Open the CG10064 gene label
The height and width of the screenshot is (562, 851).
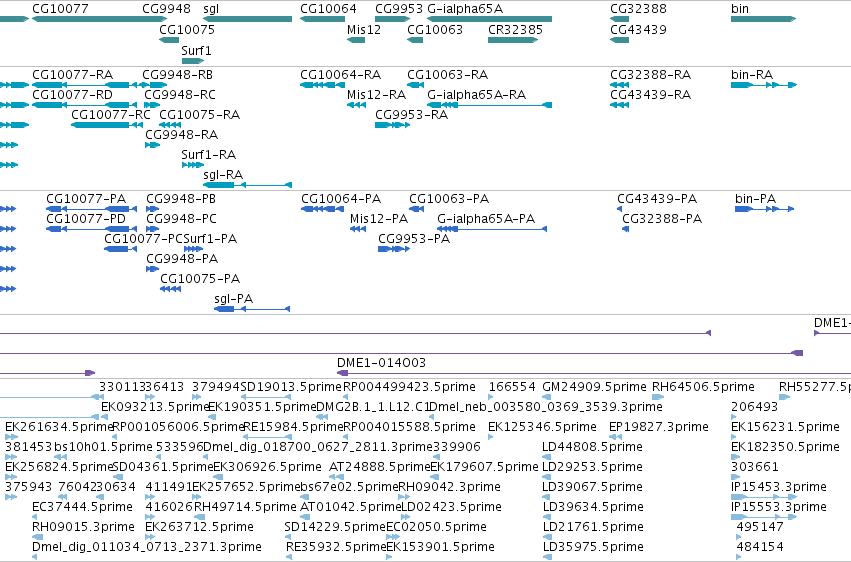click(328, 9)
